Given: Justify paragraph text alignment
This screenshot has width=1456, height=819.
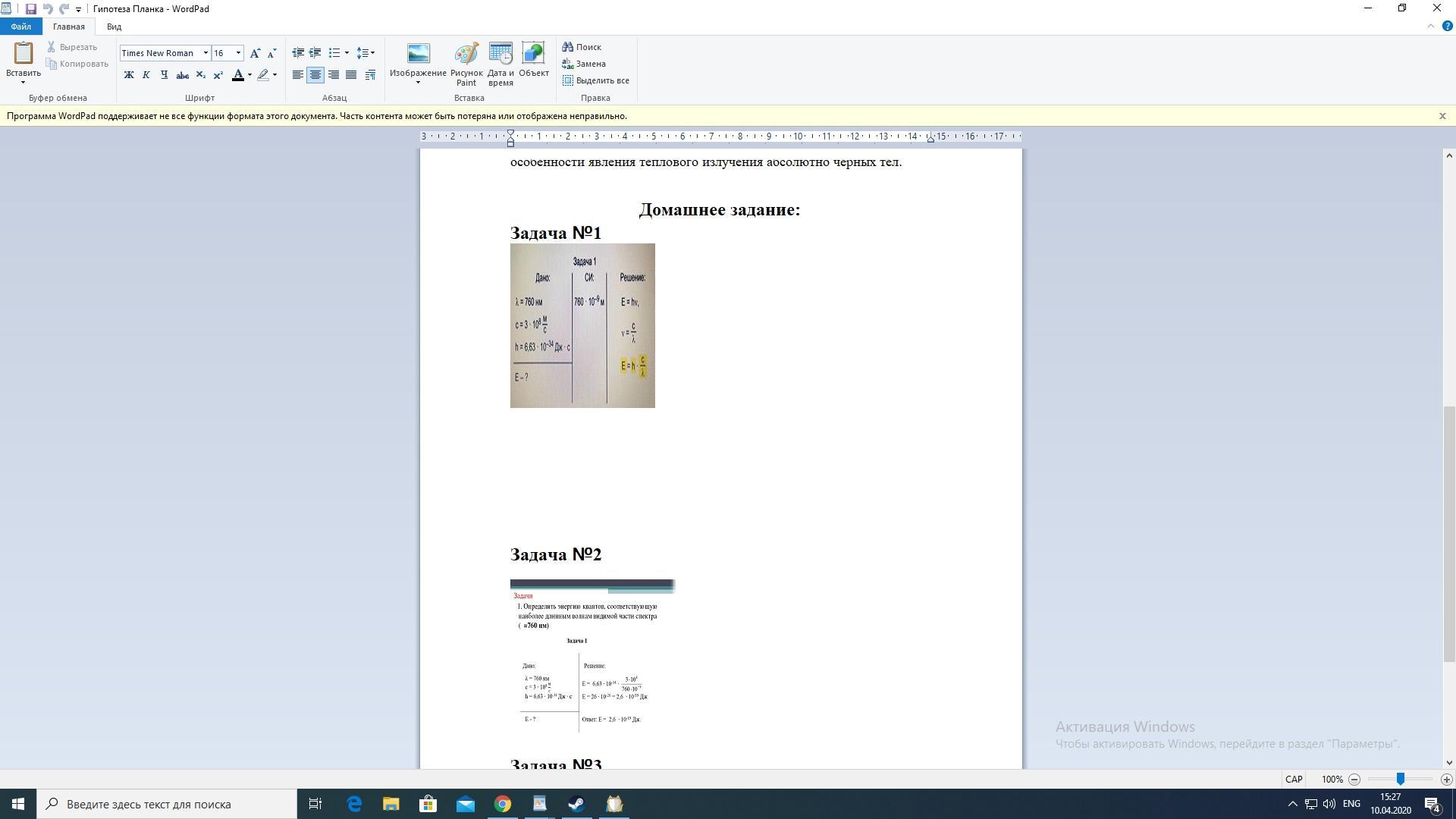Looking at the screenshot, I should (x=351, y=75).
